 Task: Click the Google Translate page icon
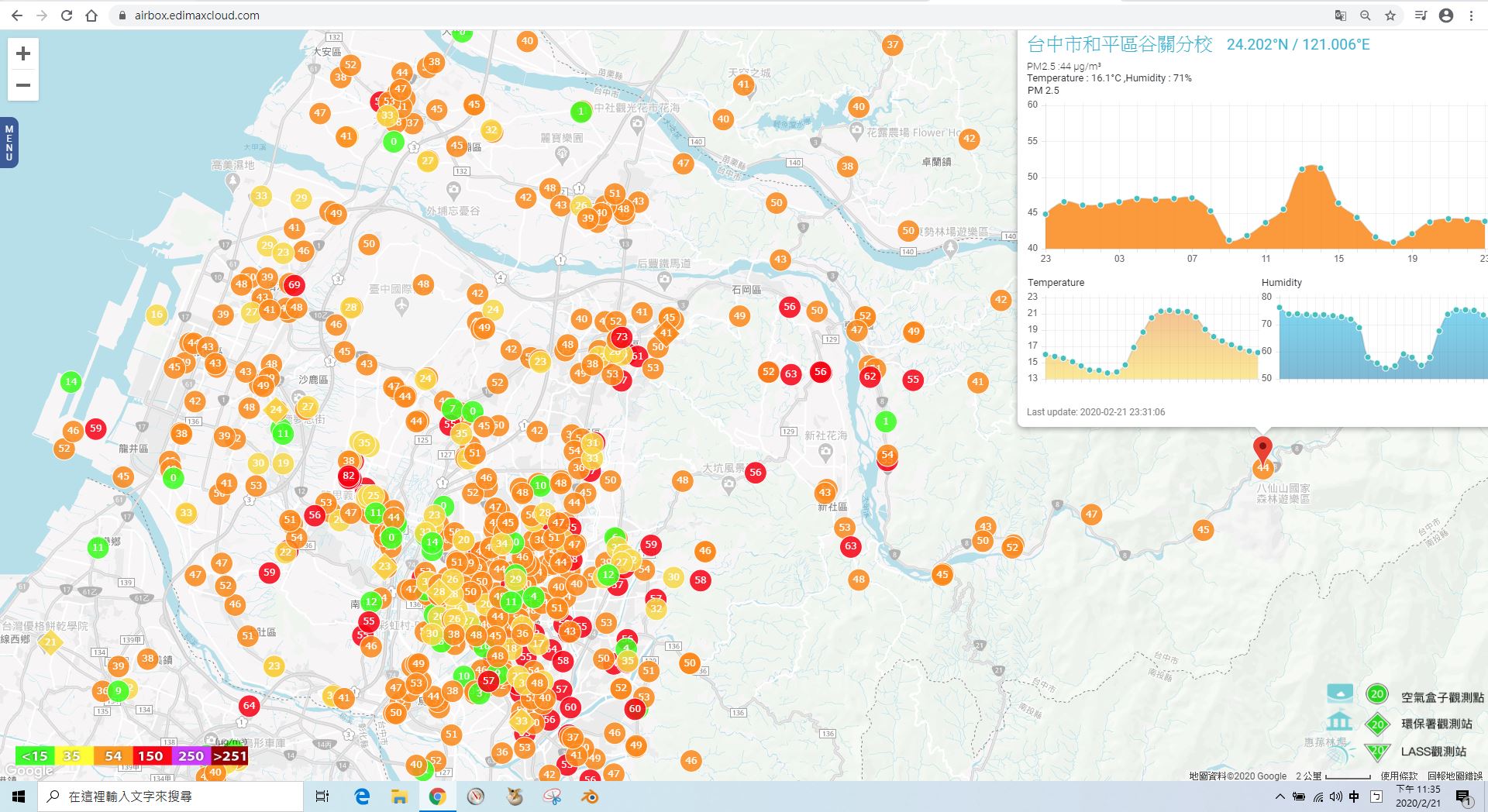coord(1341,15)
